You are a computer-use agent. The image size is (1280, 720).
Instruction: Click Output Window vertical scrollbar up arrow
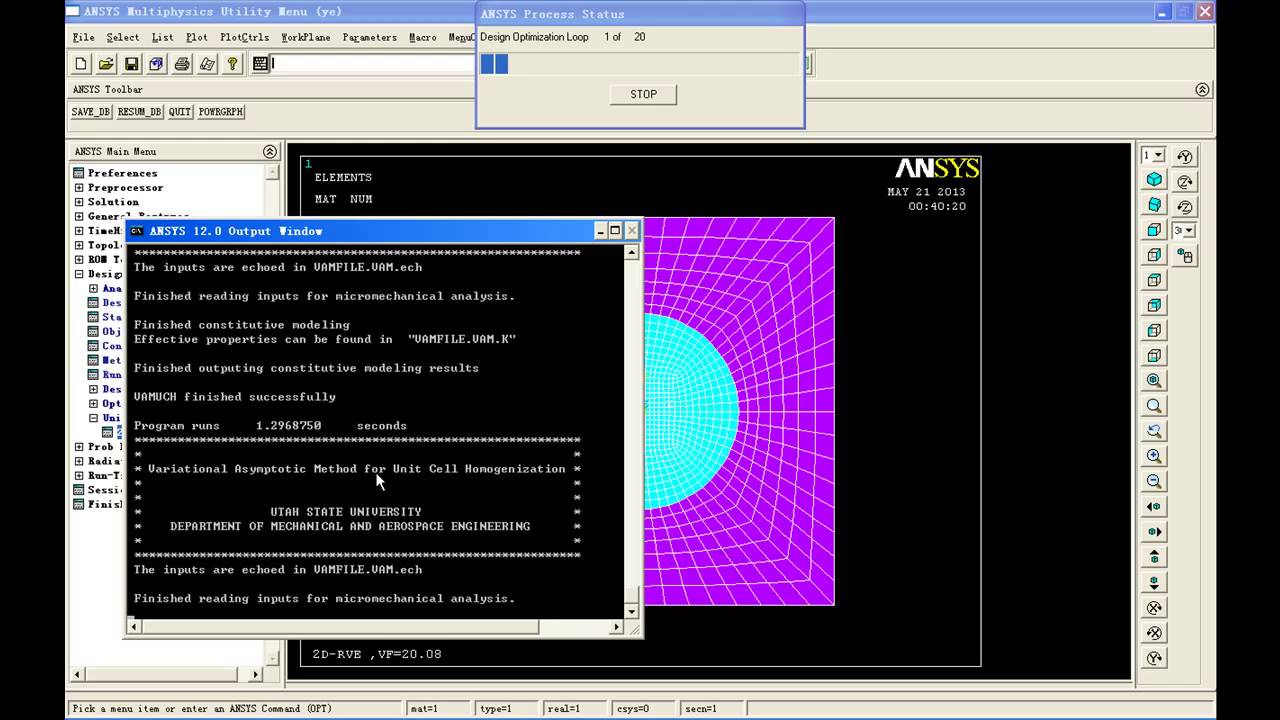pyautogui.click(x=631, y=252)
